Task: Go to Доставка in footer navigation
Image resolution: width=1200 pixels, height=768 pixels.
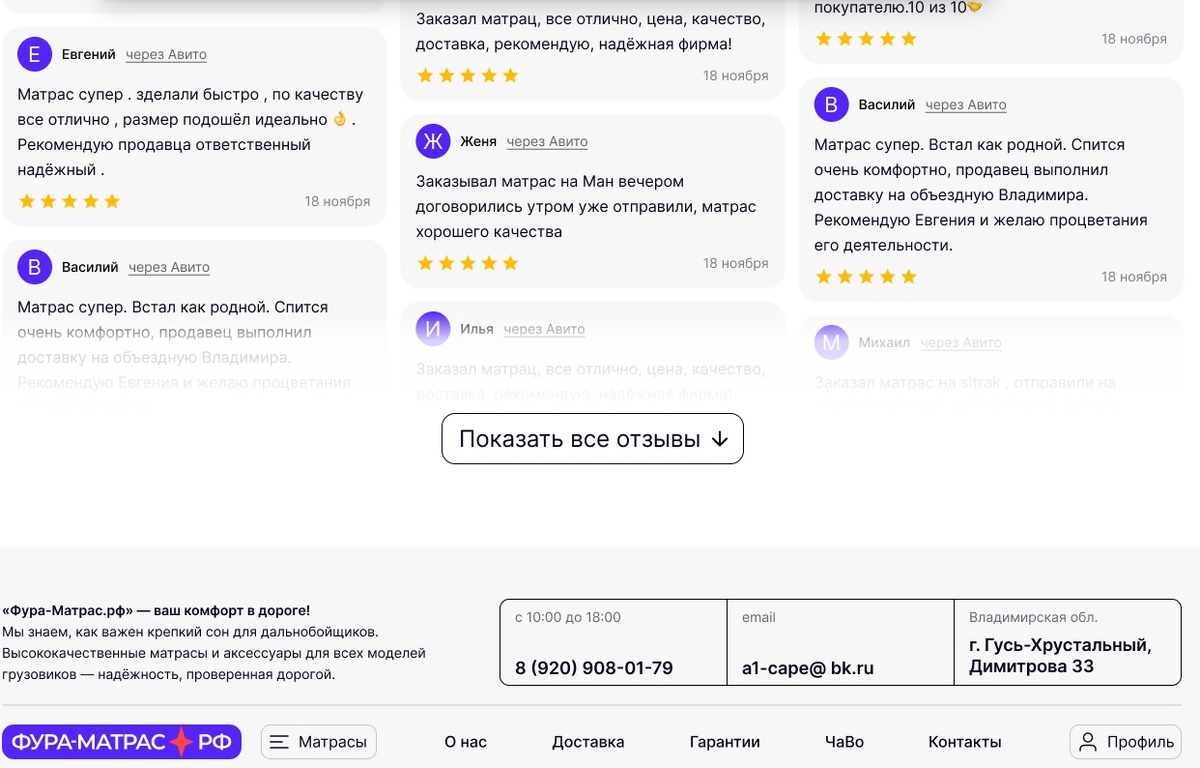Action: coord(588,742)
